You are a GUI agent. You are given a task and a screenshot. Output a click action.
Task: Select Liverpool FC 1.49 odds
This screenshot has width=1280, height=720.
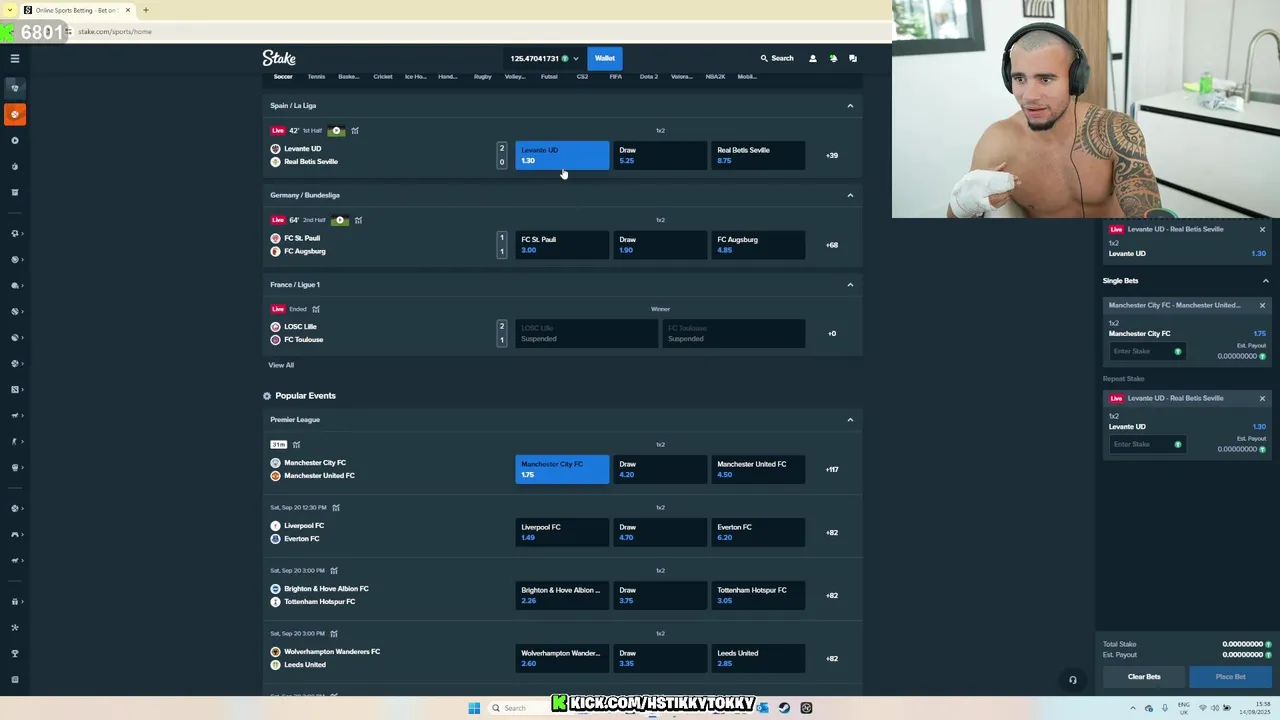click(562, 532)
